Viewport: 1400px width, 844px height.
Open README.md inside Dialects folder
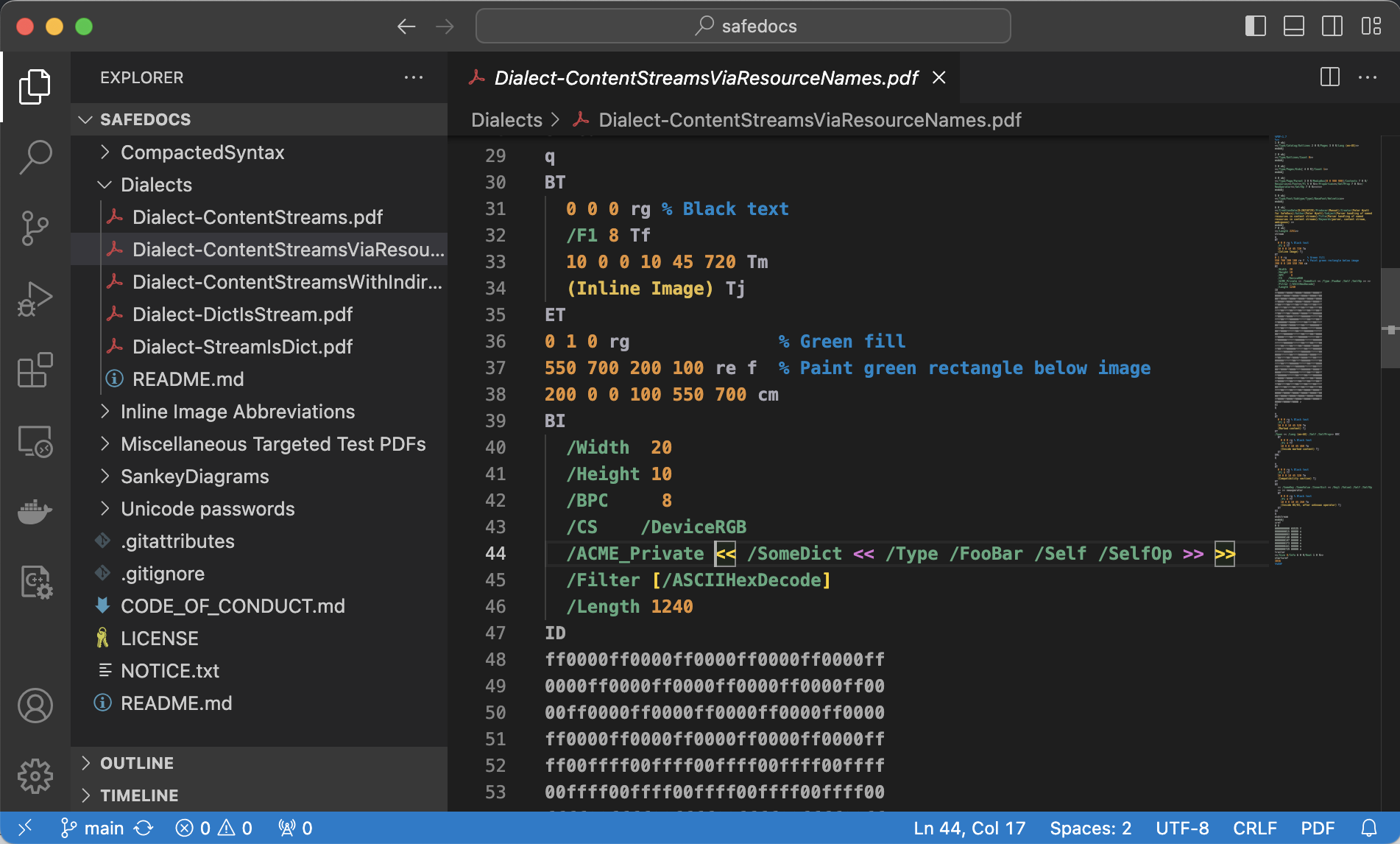(x=259, y=379)
